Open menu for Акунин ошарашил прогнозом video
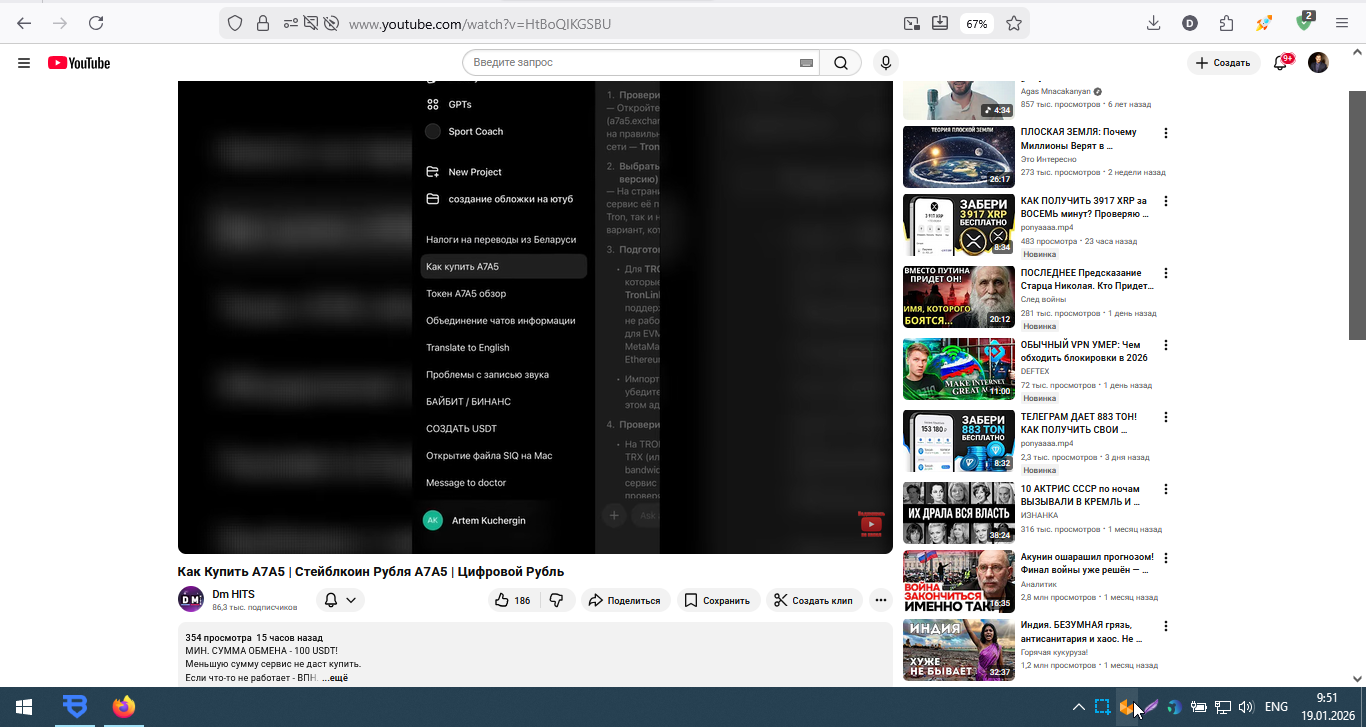 [x=1166, y=558]
